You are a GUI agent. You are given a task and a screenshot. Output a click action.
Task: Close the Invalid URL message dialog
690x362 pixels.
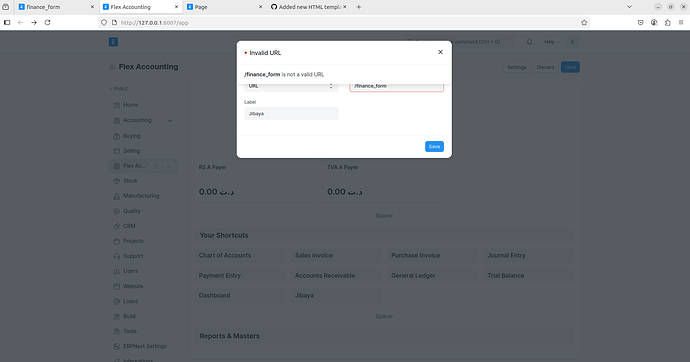[440, 52]
